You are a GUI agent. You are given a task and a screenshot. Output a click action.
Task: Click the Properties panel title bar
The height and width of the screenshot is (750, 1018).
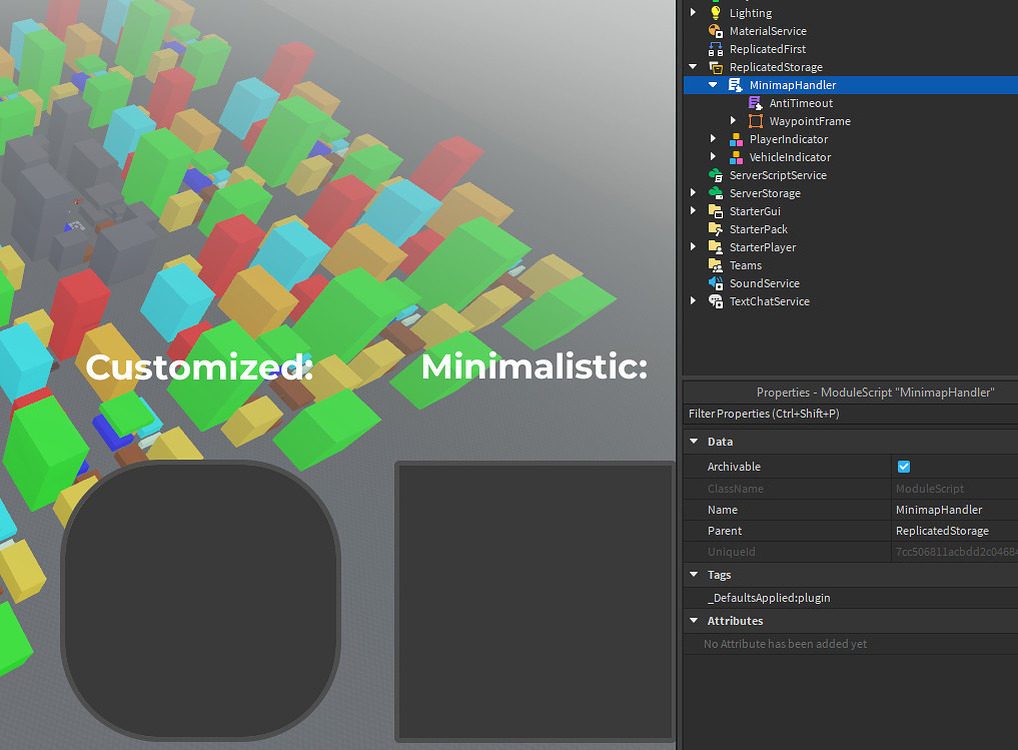point(850,392)
